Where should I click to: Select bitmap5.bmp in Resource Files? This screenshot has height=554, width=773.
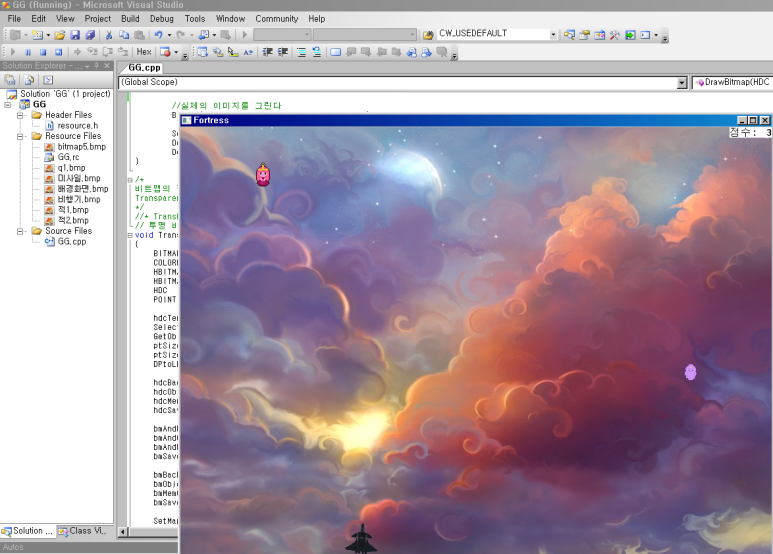81,147
